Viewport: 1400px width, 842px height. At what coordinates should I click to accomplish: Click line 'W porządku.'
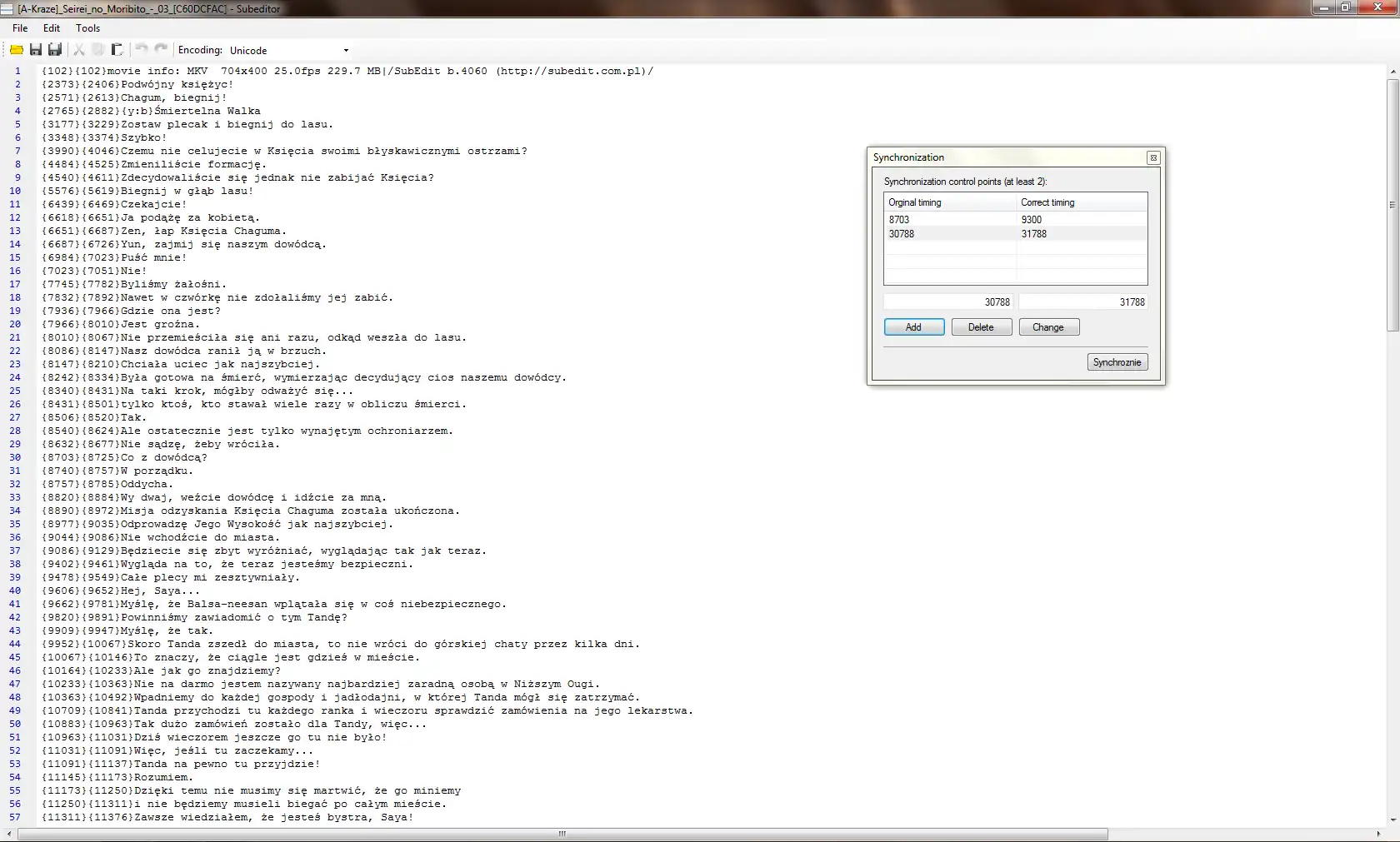[117, 471]
